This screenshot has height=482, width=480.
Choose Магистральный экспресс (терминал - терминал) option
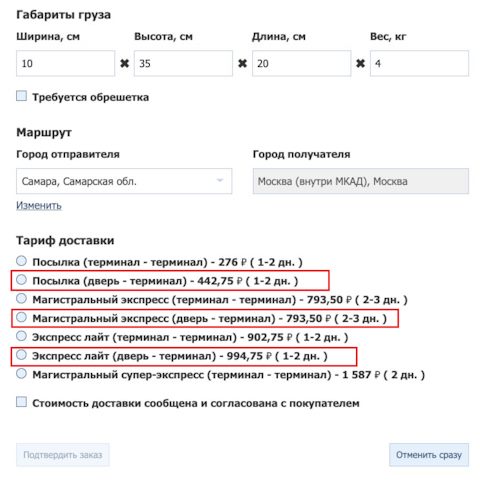(21, 298)
